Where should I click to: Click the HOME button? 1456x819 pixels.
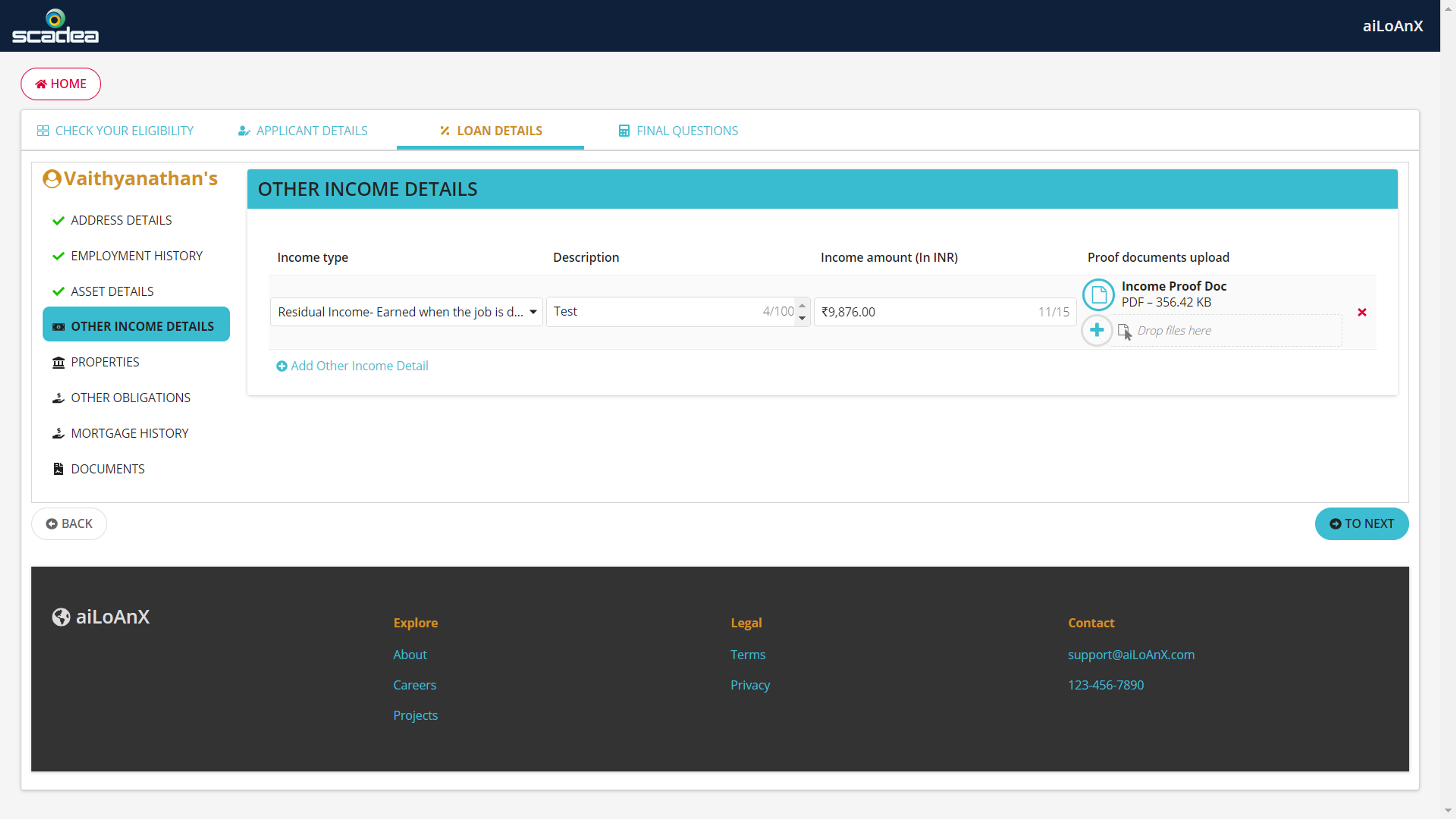click(x=61, y=84)
